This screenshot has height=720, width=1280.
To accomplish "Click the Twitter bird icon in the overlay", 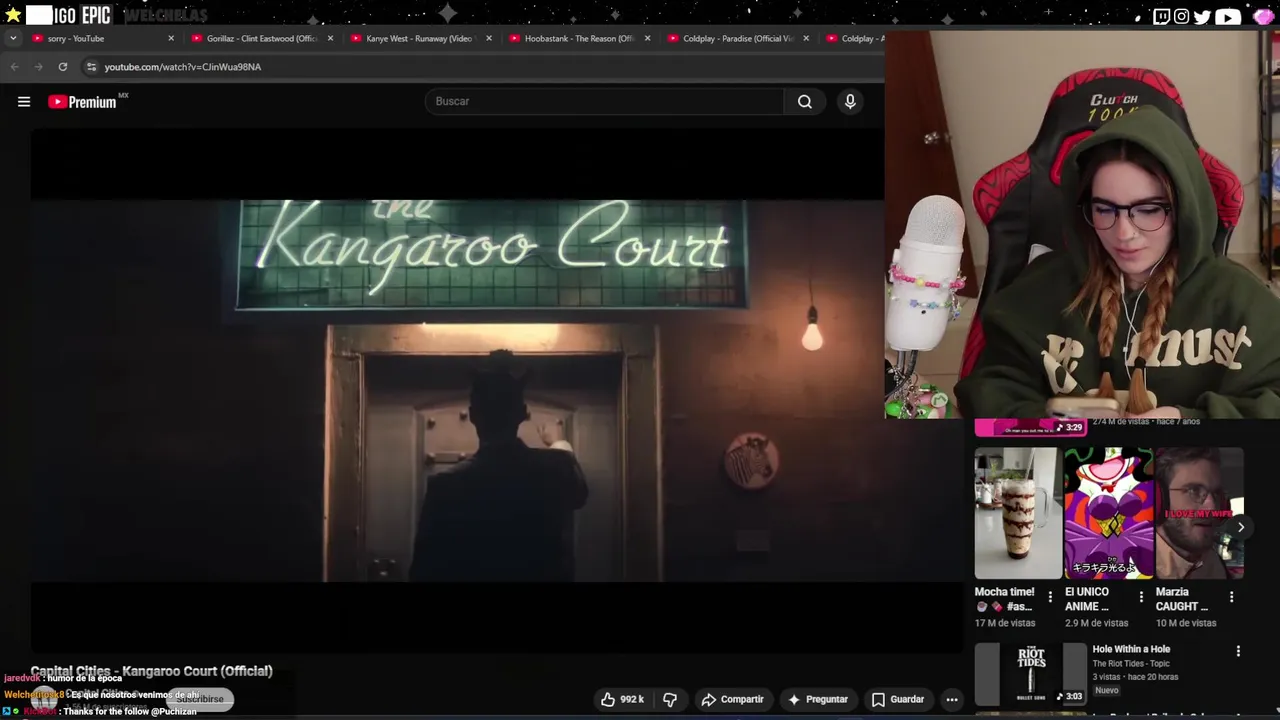I will click(1202, 16).
